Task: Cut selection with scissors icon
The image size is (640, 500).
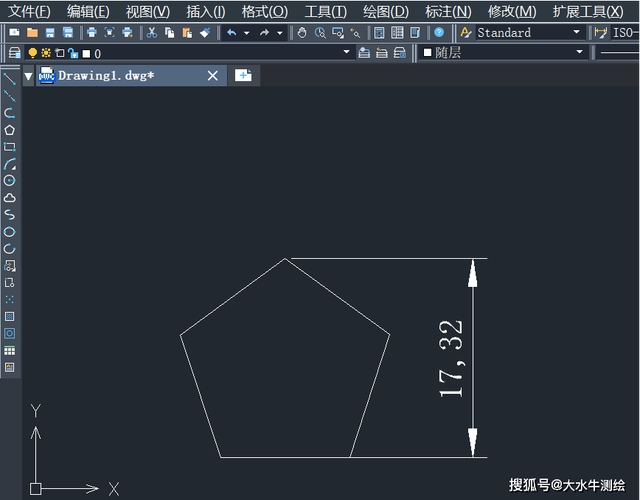Action: tap(152, 32)
